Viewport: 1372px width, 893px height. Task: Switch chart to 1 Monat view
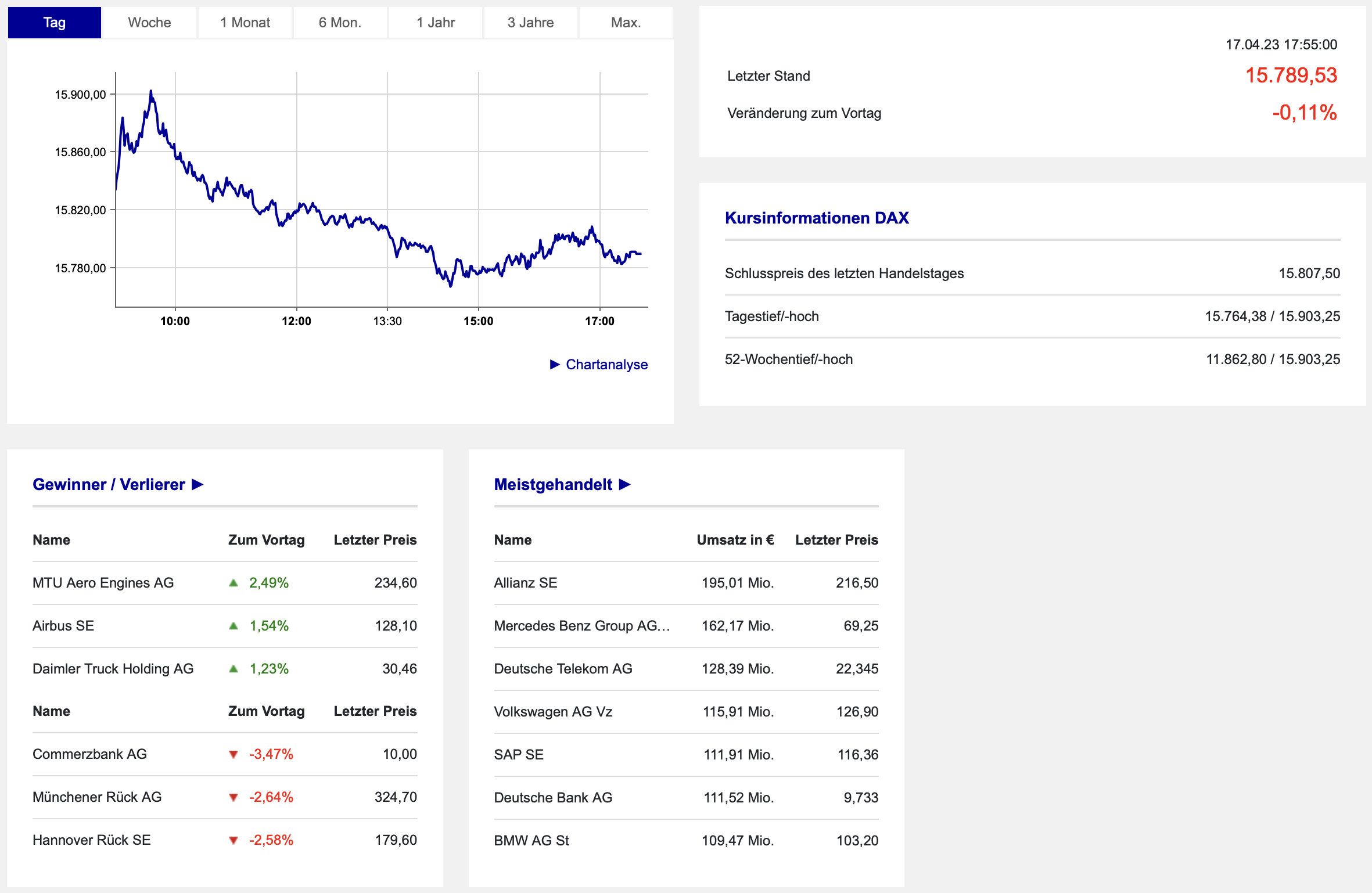click(245, 23)
